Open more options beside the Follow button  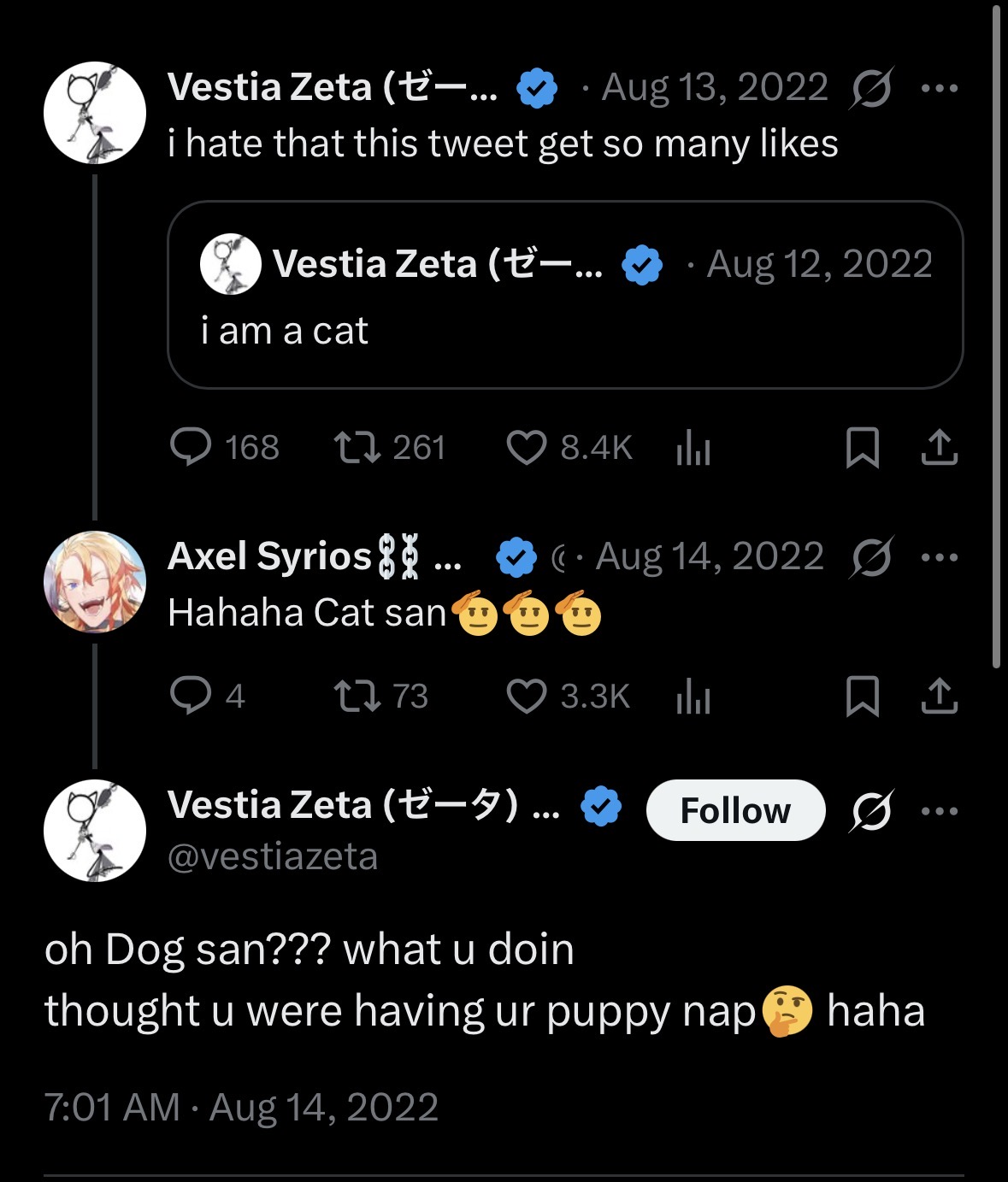(x=940, y=811)
